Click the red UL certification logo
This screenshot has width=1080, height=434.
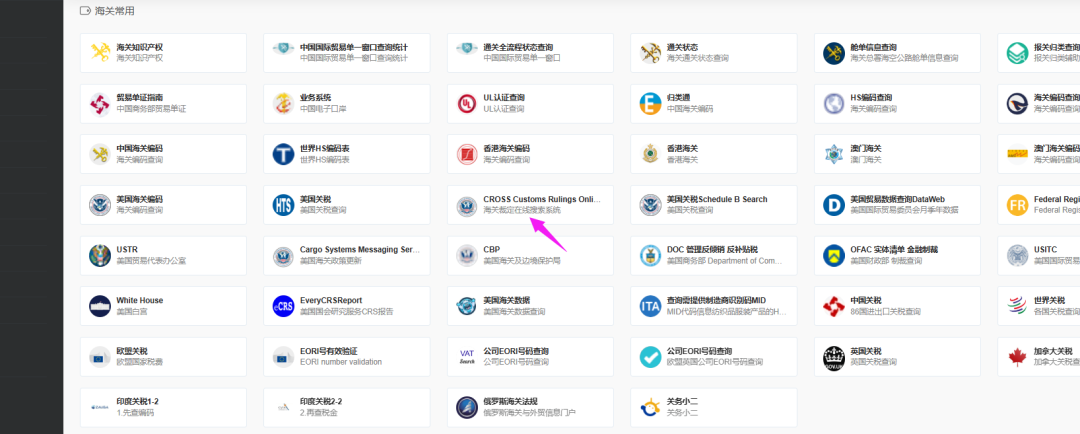(x=467, y=104)
